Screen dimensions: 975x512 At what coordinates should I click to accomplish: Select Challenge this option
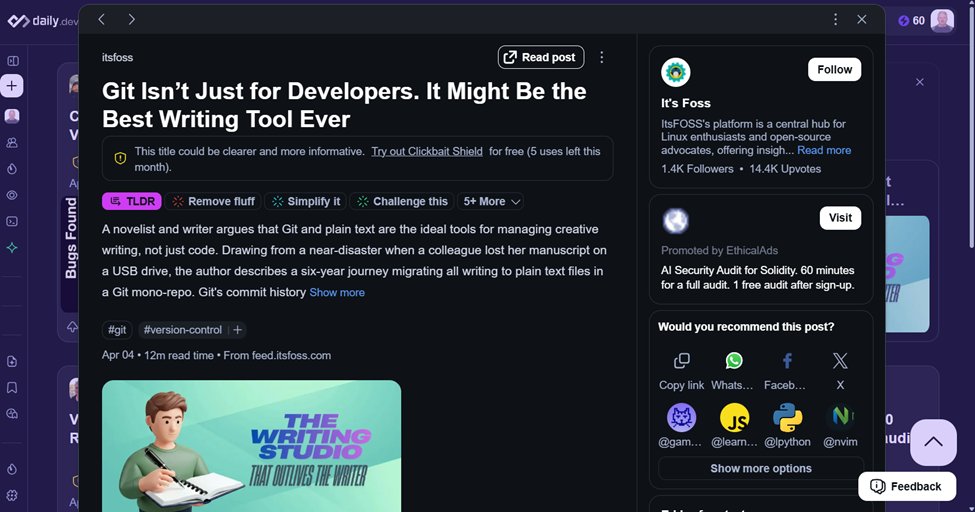coord(402,201)
